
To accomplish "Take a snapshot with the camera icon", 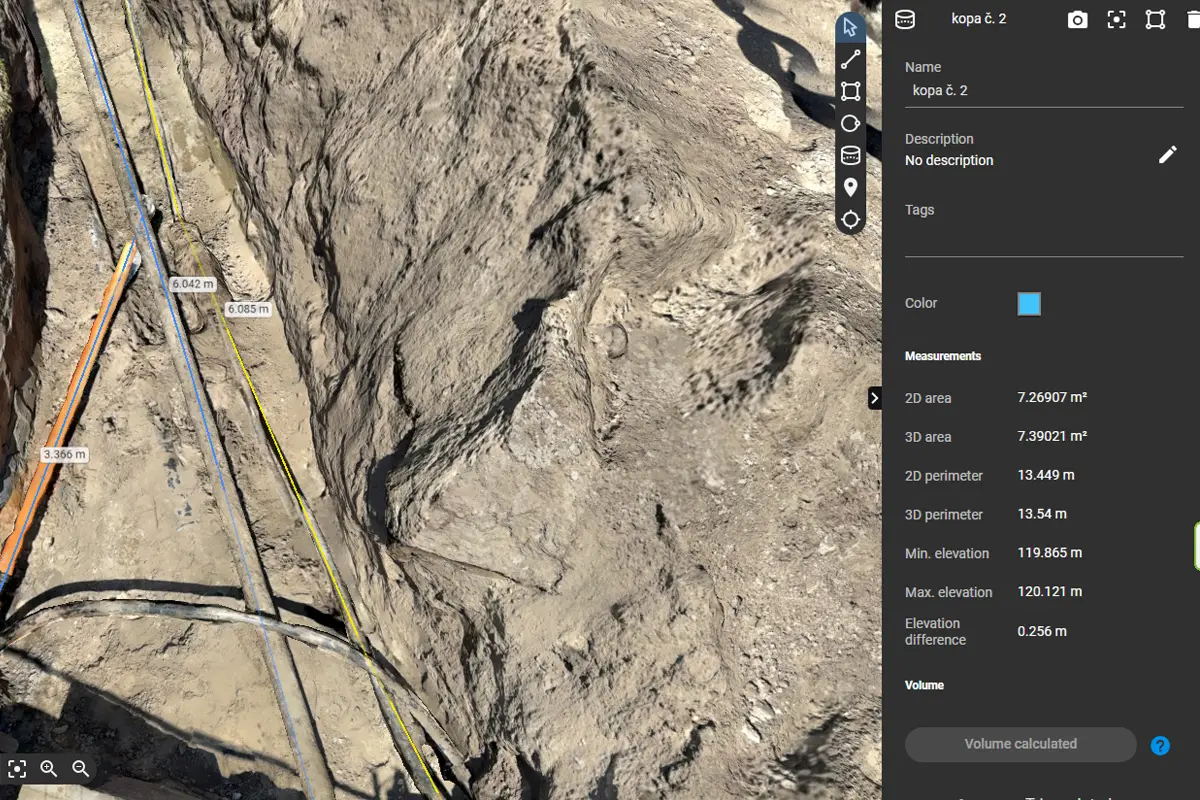I will click(1077, 20).
